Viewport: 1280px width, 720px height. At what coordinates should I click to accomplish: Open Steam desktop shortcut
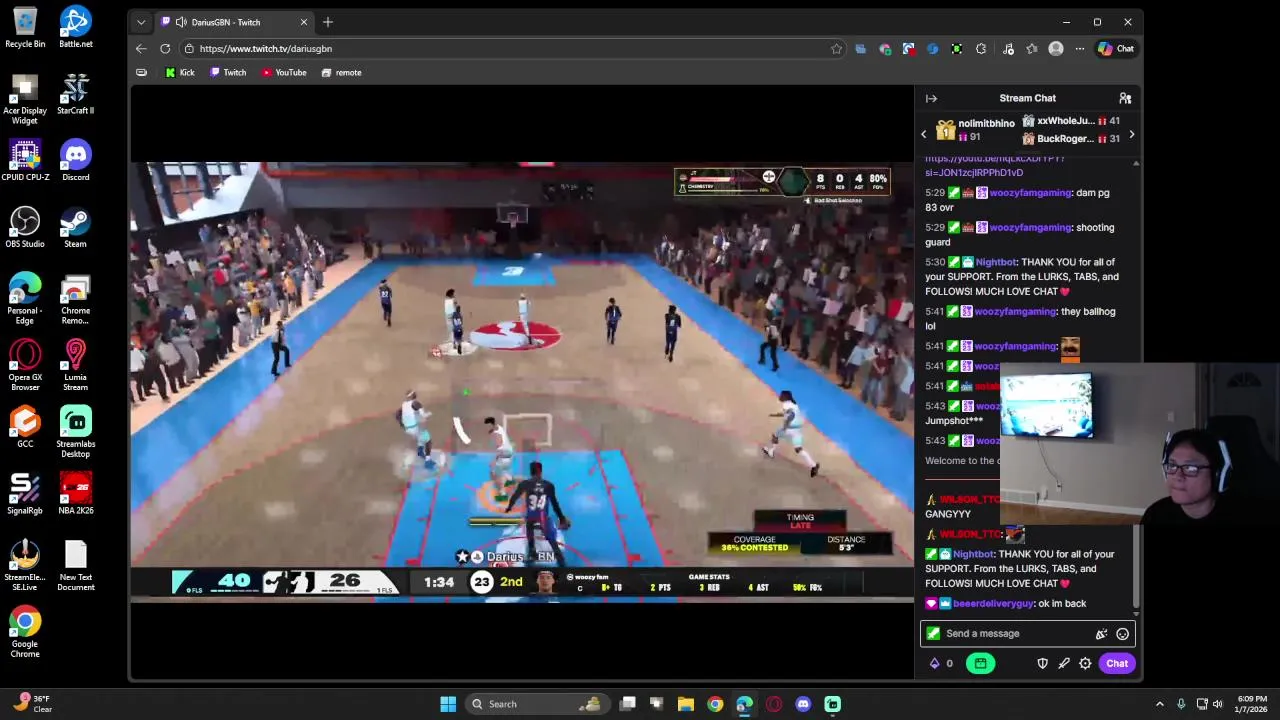(76, 227)
